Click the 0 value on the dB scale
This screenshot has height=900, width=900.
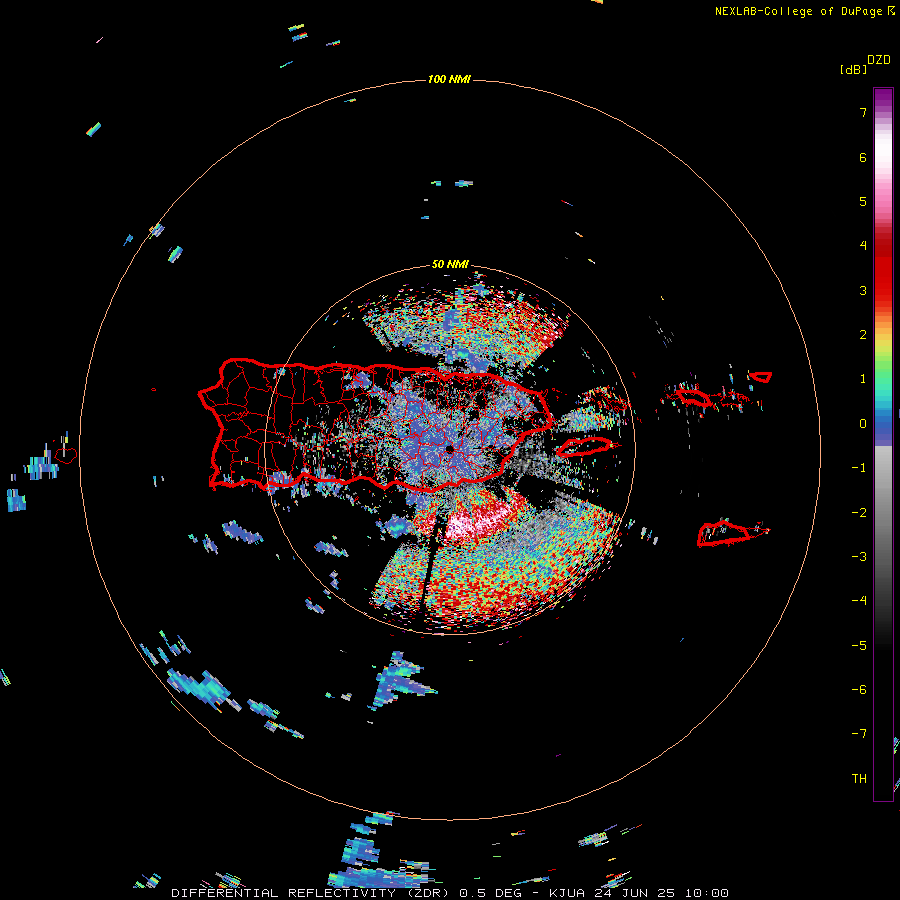coord(863,424)
